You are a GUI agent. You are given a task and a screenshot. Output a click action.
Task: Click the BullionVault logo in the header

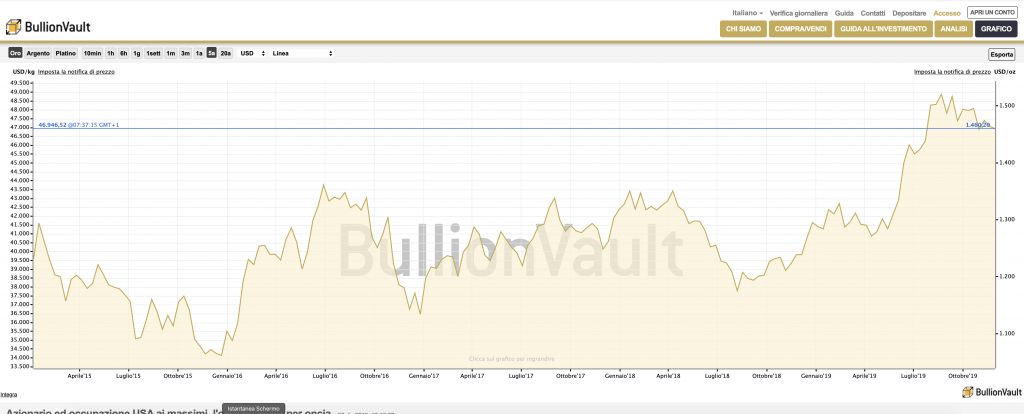(48, 27)
